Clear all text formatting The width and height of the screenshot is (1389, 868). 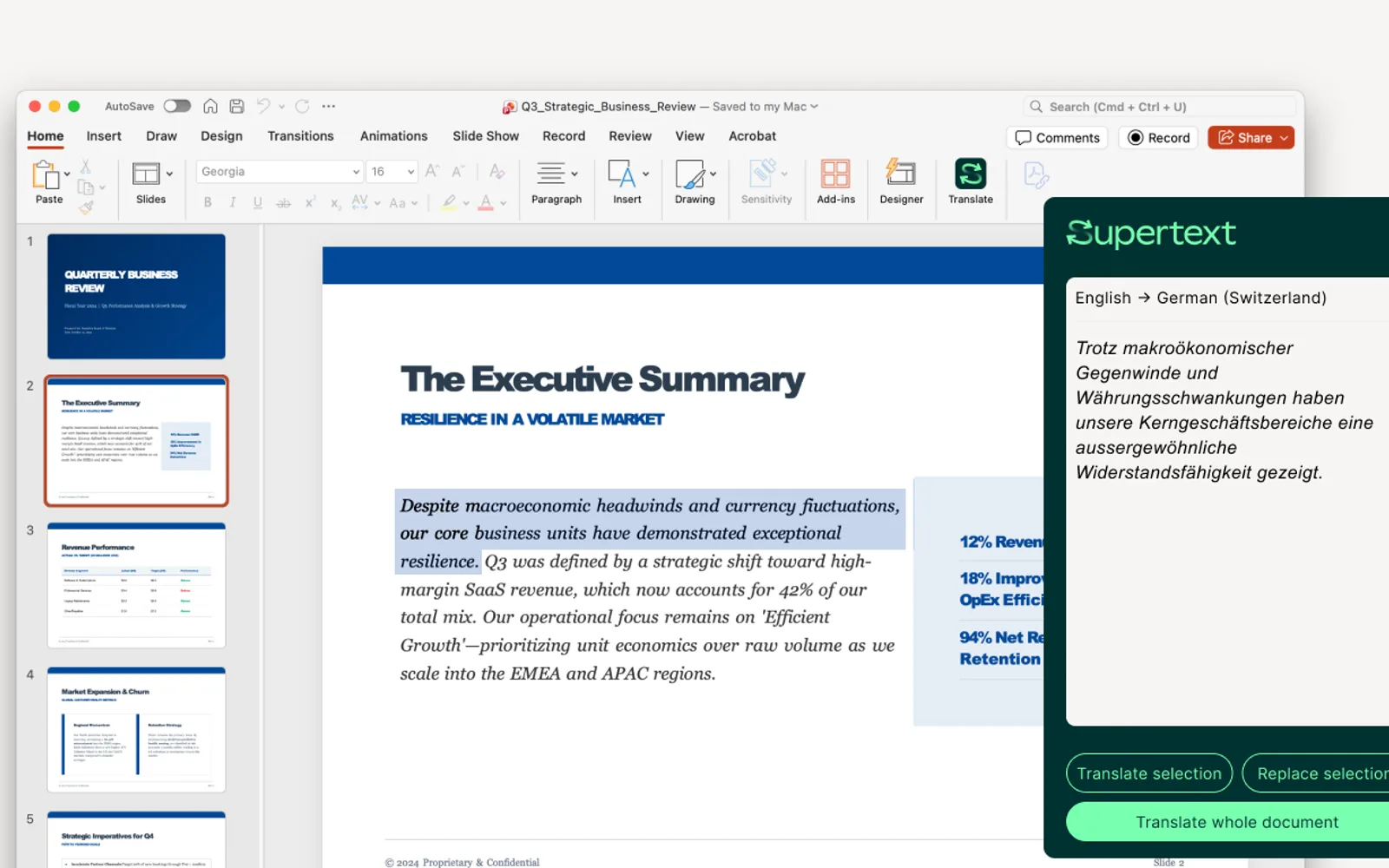[497, 171]
